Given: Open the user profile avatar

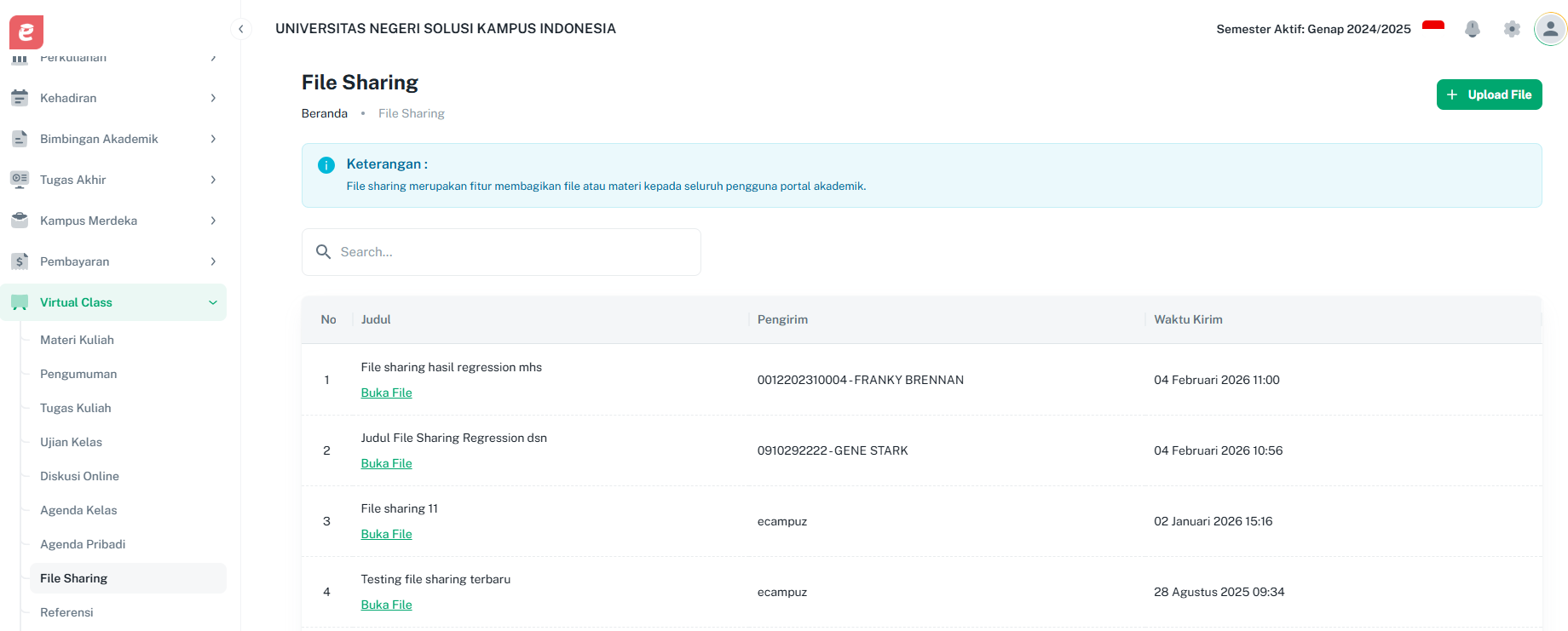Looking at the screenshot, I should pyautogui.click(x=1550, y=29).
